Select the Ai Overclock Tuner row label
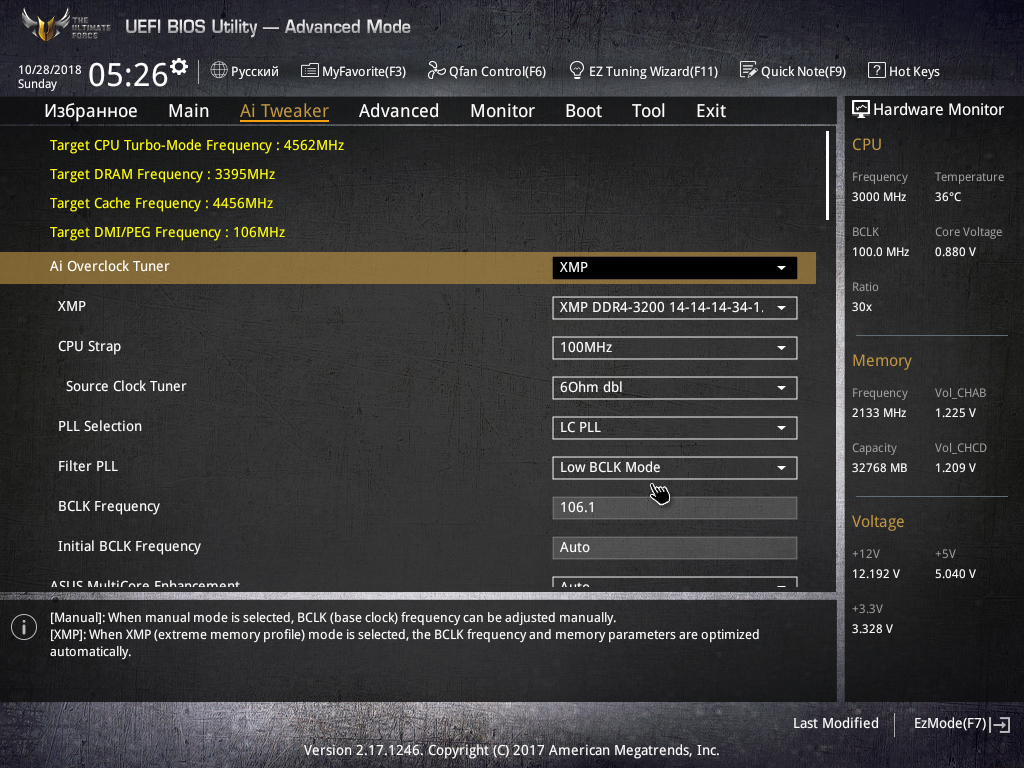This screenshot has height=768, width=1024. pyautogui.click(x=110, y=266)
